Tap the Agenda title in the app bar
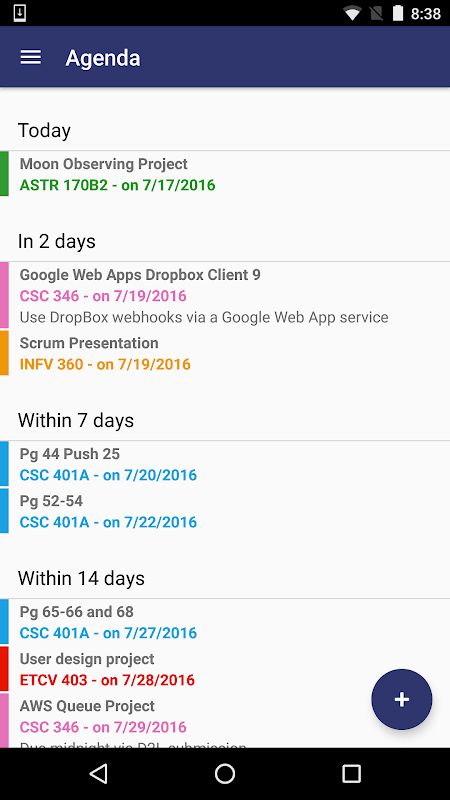Image resolution: width=450 pixels, height=800 pixels. click(x=103, y=58)
